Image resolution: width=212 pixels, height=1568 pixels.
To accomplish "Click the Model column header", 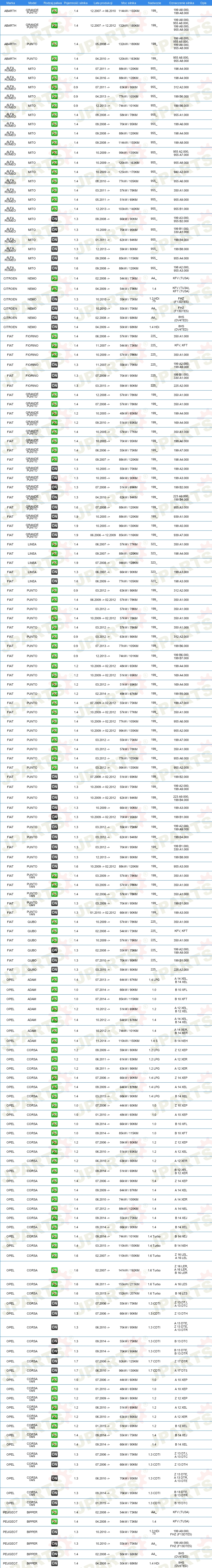I will [x=32, y=2].
